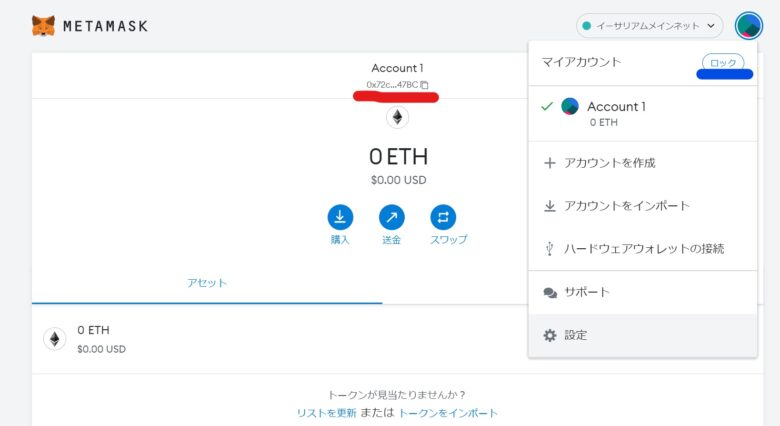This screenshot has width=780, height=426.
Task: Click the network dropdown chevron arrow
Action: point(711,25)
